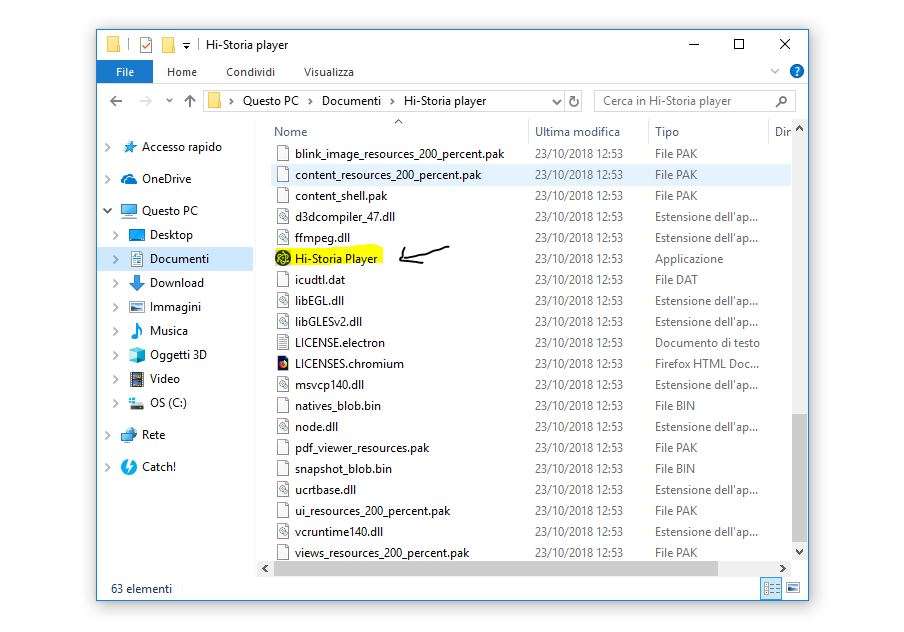Click the Oggetti 3D cube icon
Image resolution: width=904 pixels, height=632 pixels.
click(x=137, y=355)
